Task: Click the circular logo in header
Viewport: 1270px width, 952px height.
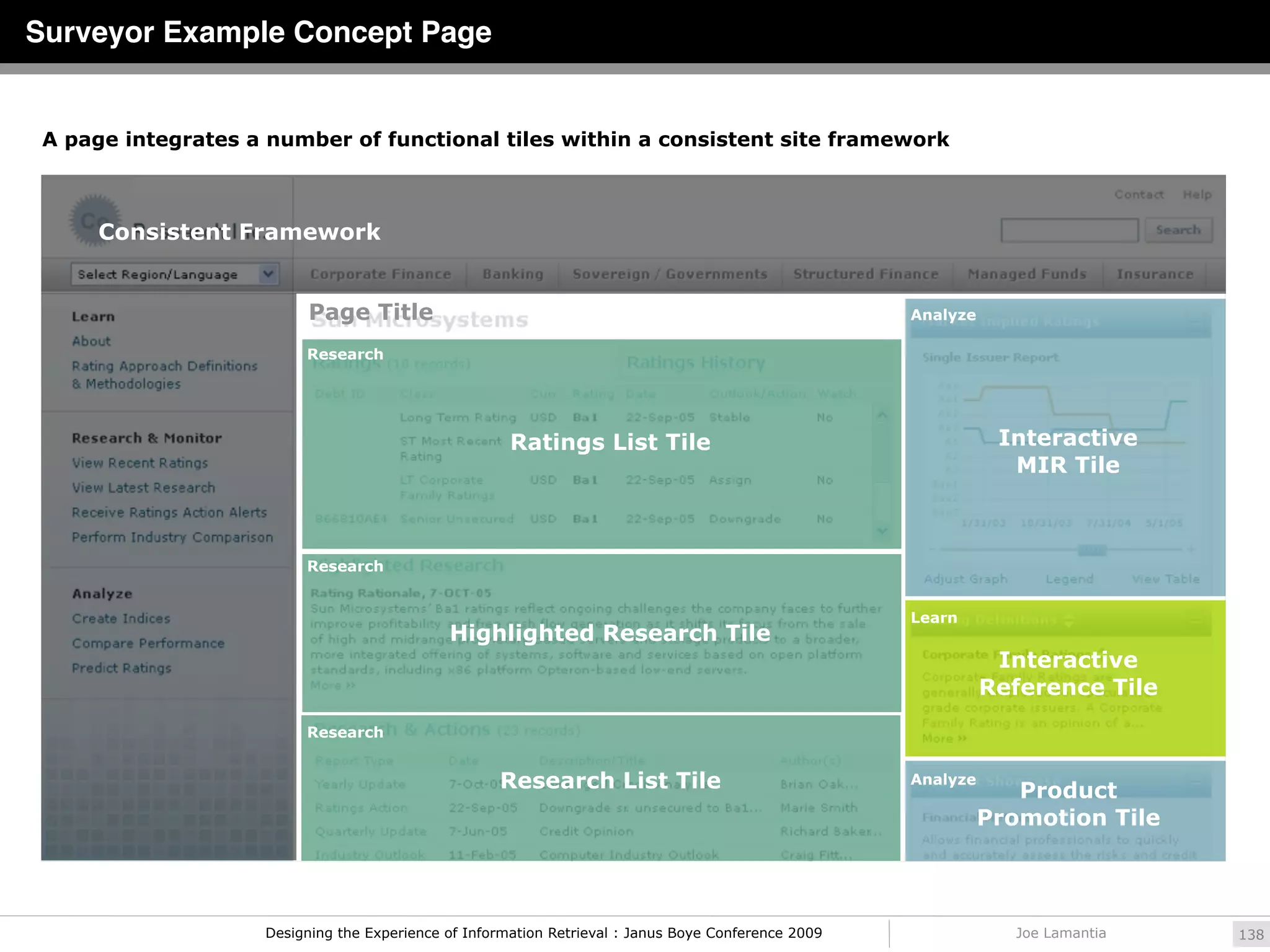Action: click(94, 220)
